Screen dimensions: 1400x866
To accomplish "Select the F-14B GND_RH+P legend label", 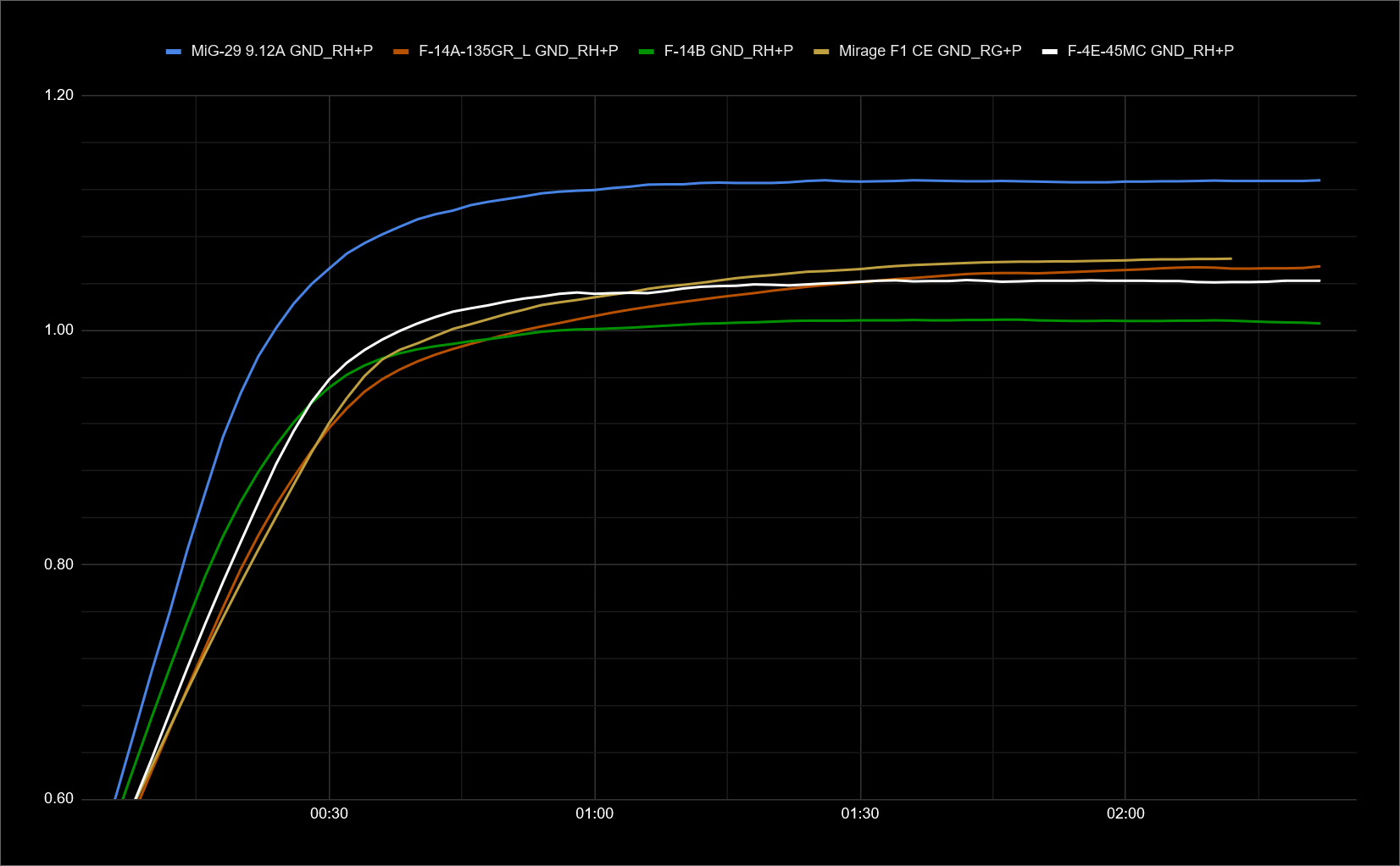I will pyautogui.click(x=728, y=51).
